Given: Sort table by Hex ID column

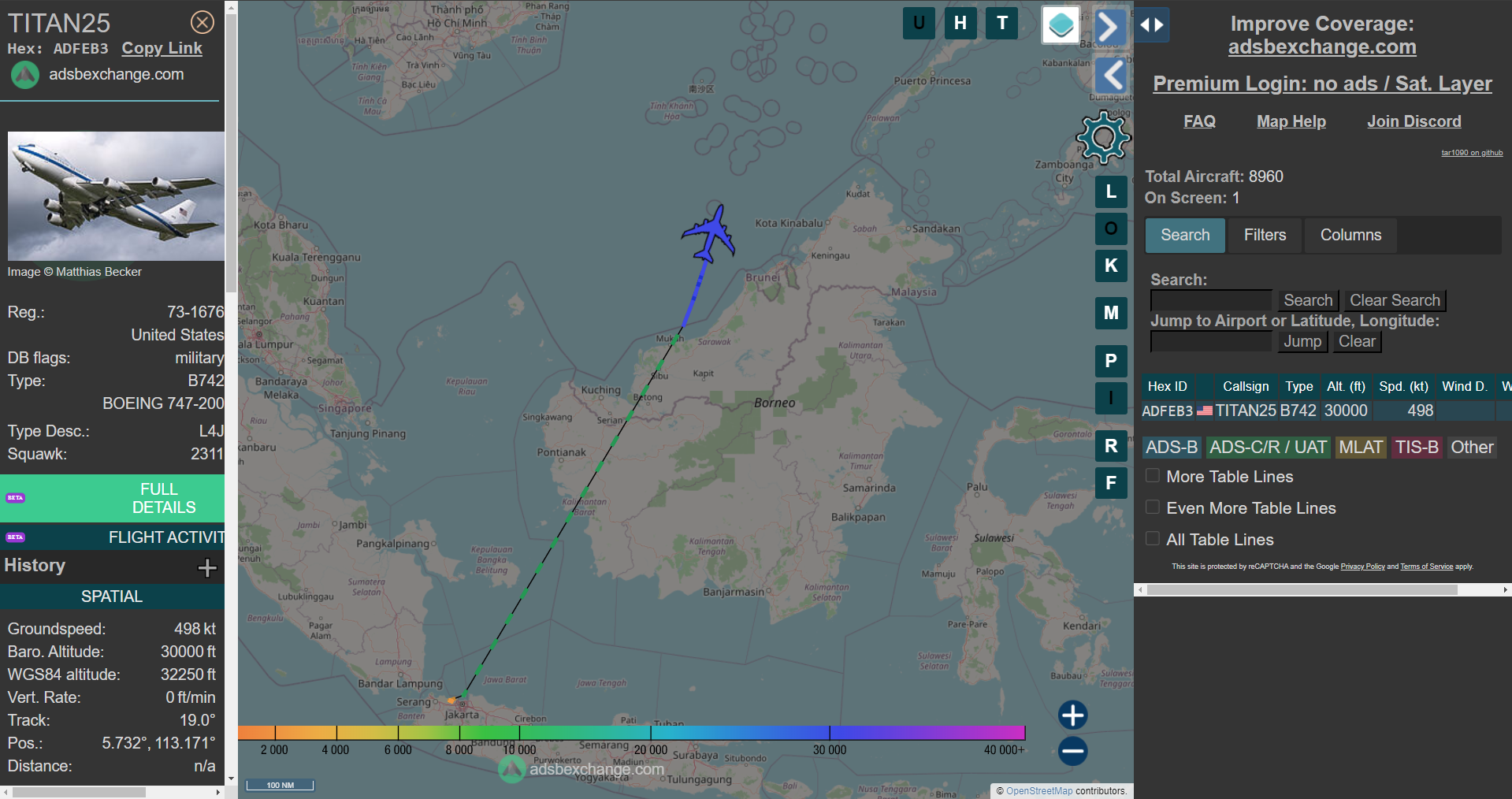Looking at the screenshot, I should (x=1167, y=386).
